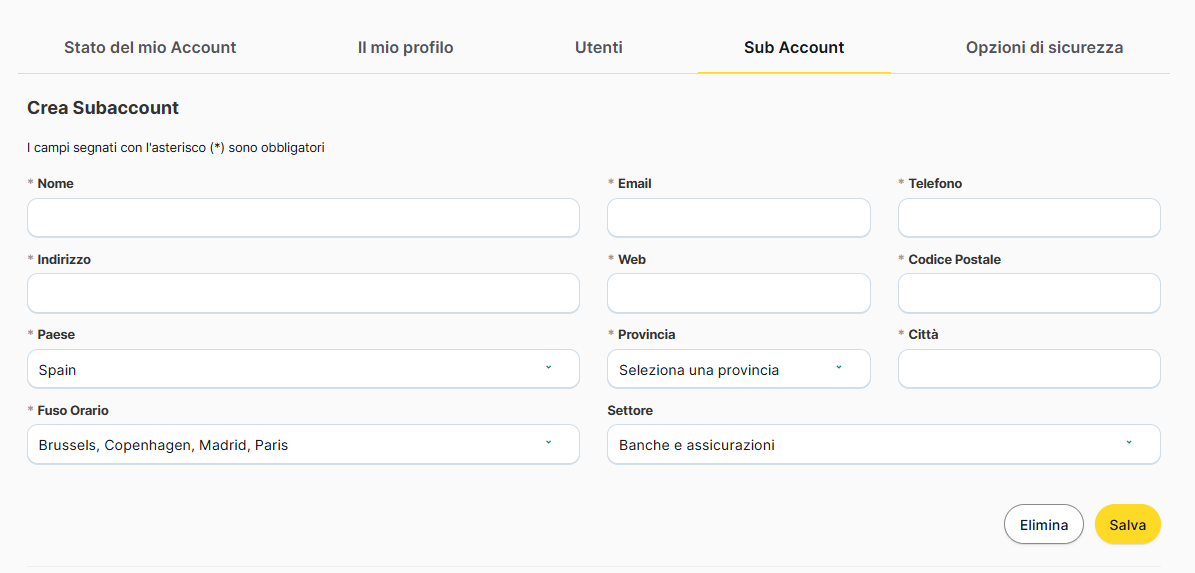Click the Elimina button
This screenshot has width=1195, height=573.
[x=1043, y=525]
